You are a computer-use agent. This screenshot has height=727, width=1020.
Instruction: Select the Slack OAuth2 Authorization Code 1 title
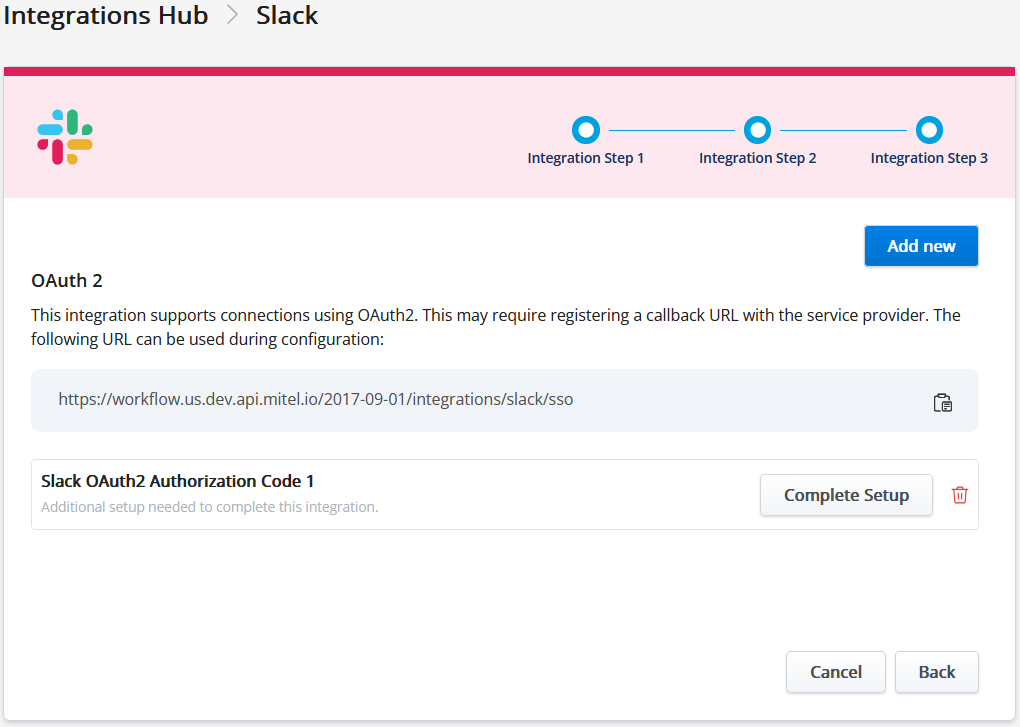185,481
